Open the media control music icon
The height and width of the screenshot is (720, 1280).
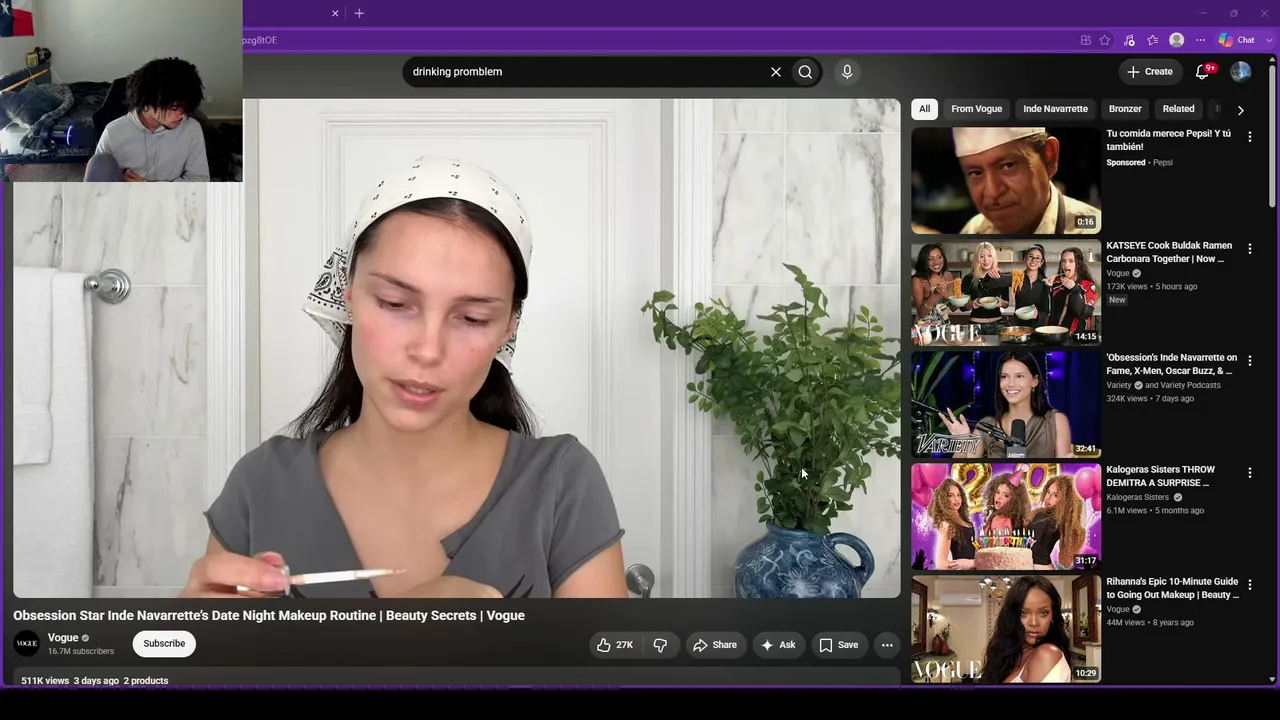coord(1129,40)
